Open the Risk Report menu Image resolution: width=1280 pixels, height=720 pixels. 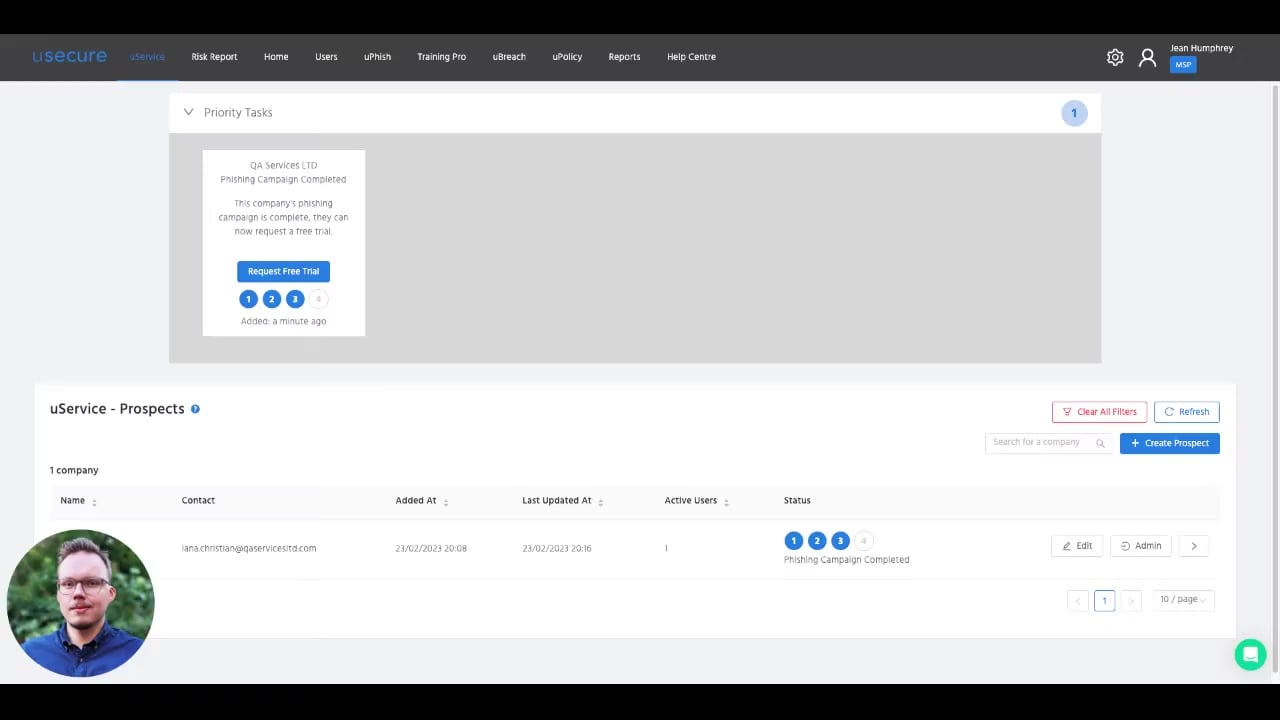[214, 57]
